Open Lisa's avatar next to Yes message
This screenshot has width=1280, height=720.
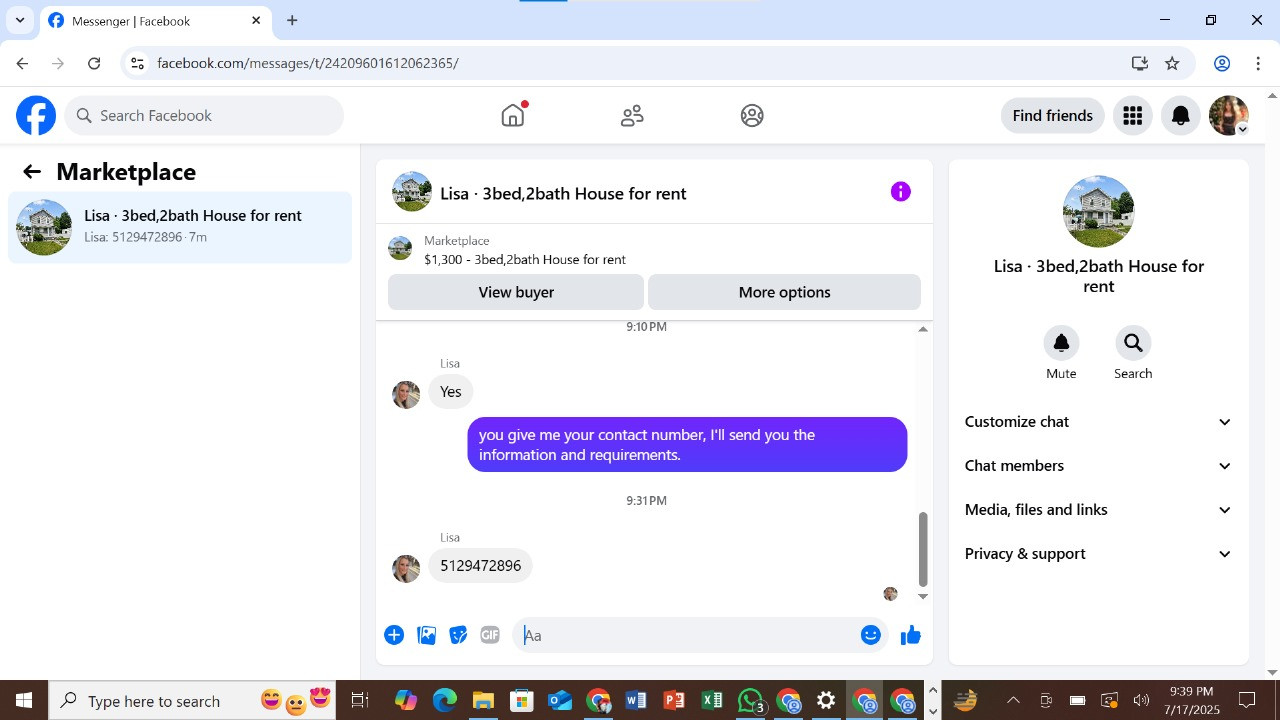pyautogui.click(x=406, y=395)
